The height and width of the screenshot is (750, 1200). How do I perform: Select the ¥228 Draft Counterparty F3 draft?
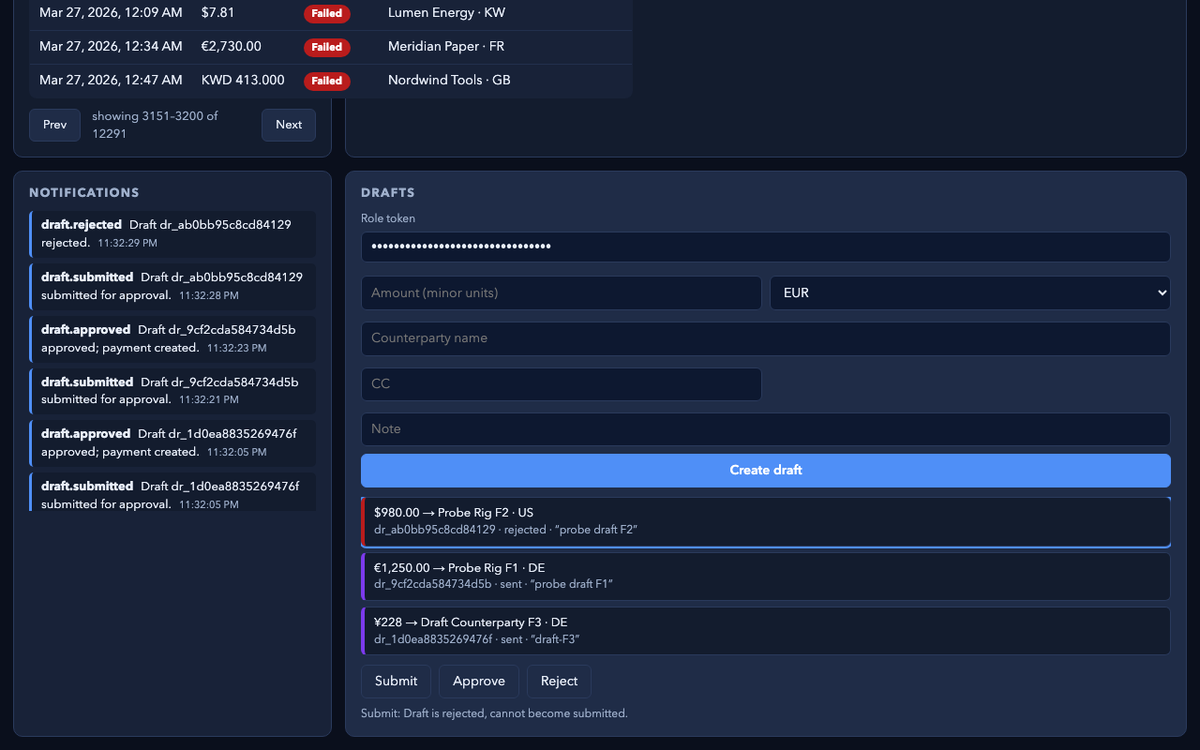tap(765, 631)
